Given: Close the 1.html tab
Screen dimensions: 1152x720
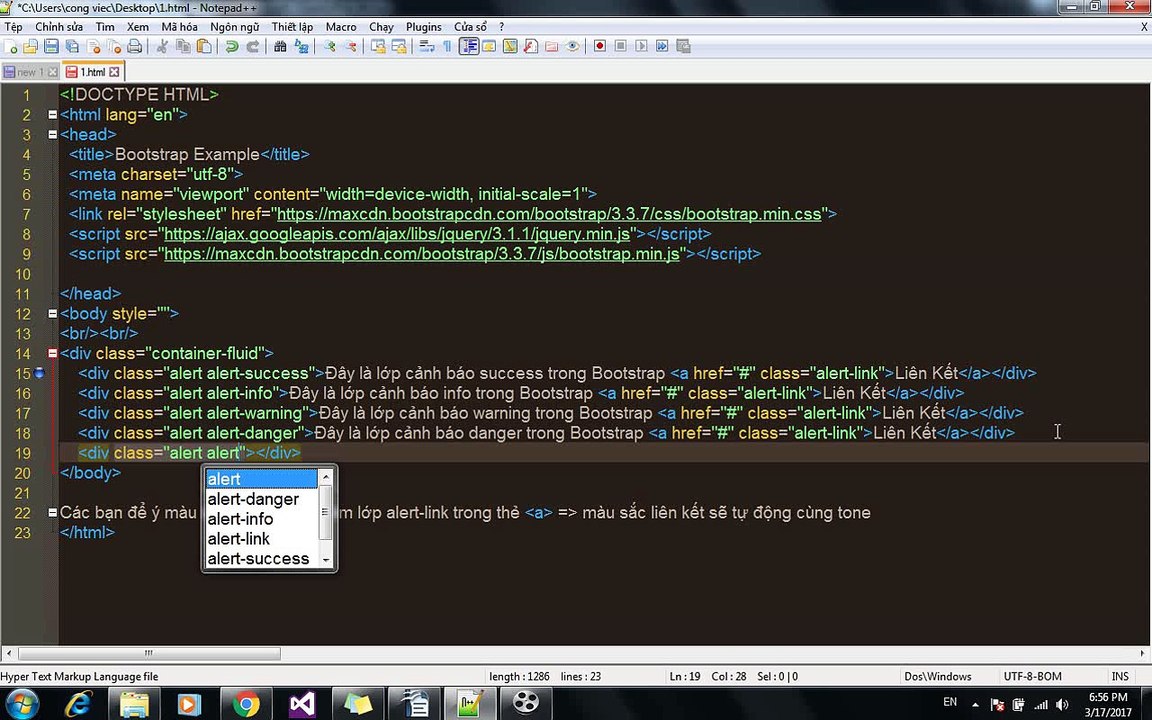Looking at the screenshot, I should 114,72.
